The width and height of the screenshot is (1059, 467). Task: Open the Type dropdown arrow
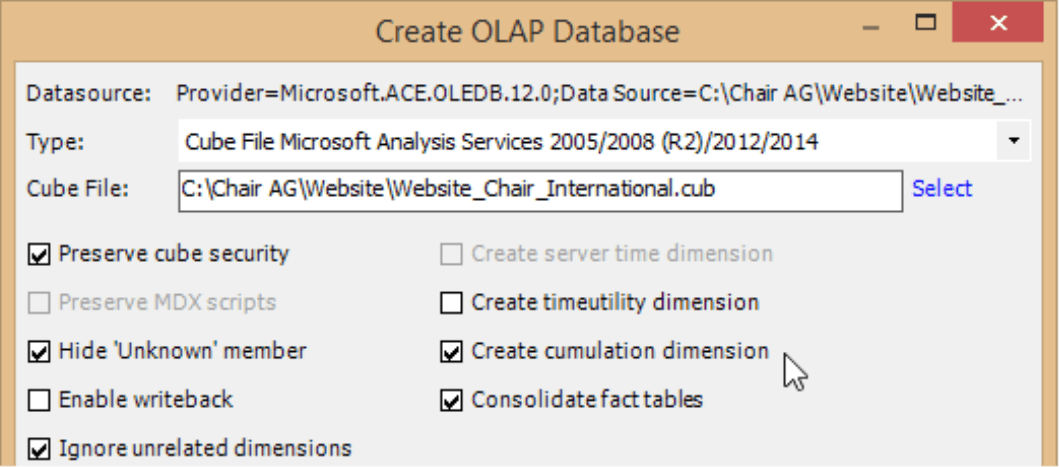pos(1014,142)
